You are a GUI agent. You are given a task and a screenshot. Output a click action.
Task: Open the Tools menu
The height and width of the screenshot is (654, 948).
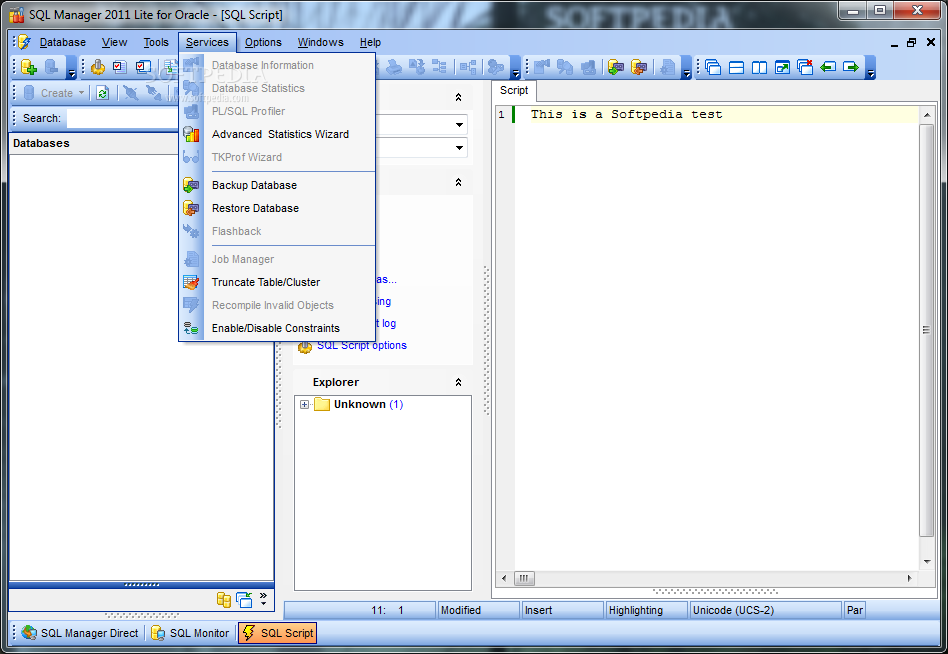[x=156, y=42]
